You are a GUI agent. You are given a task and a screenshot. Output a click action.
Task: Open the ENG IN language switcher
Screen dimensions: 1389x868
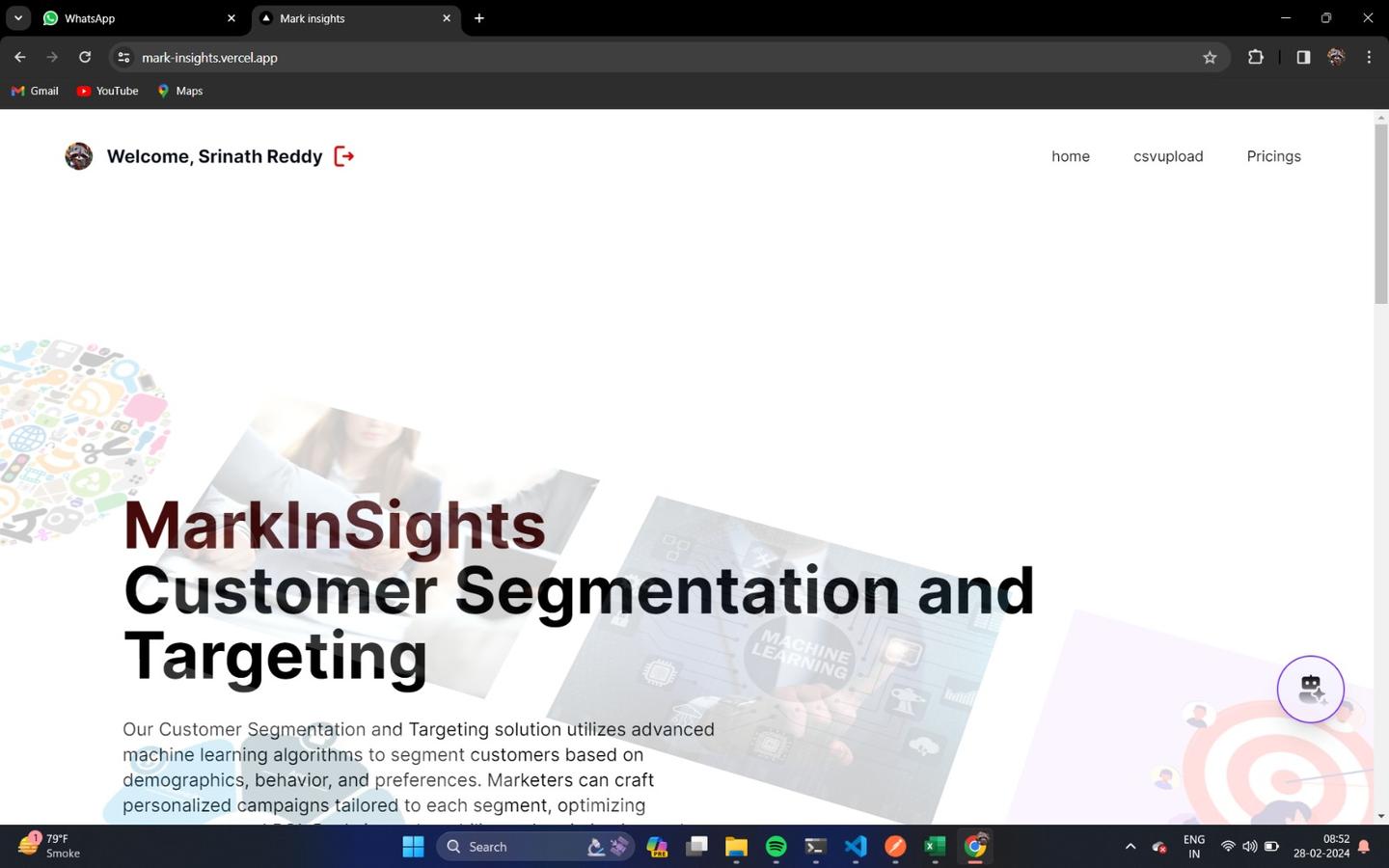pyautogui.click(x=1194, y=847)
